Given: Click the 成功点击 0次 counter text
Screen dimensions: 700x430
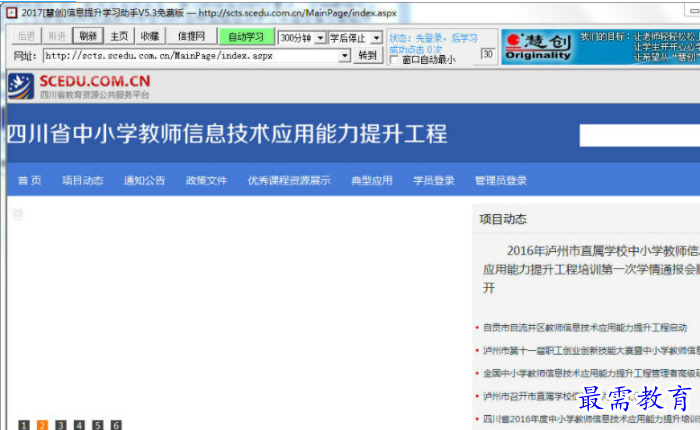Looking at the screenshot, I should point(415,49).
